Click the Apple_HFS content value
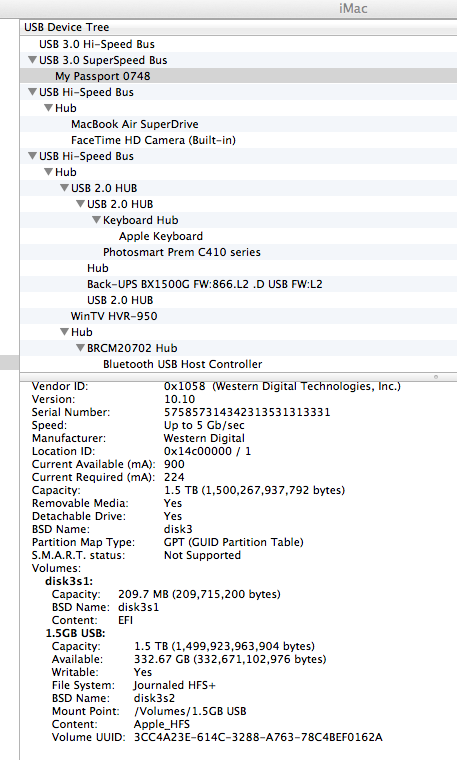Image resolution: width=457 pixels, height=760 pixels. [162, 724]
